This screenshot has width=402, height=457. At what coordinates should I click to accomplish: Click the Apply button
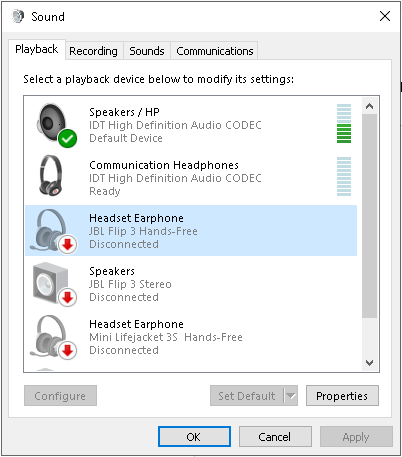click(x=356, y=437)
